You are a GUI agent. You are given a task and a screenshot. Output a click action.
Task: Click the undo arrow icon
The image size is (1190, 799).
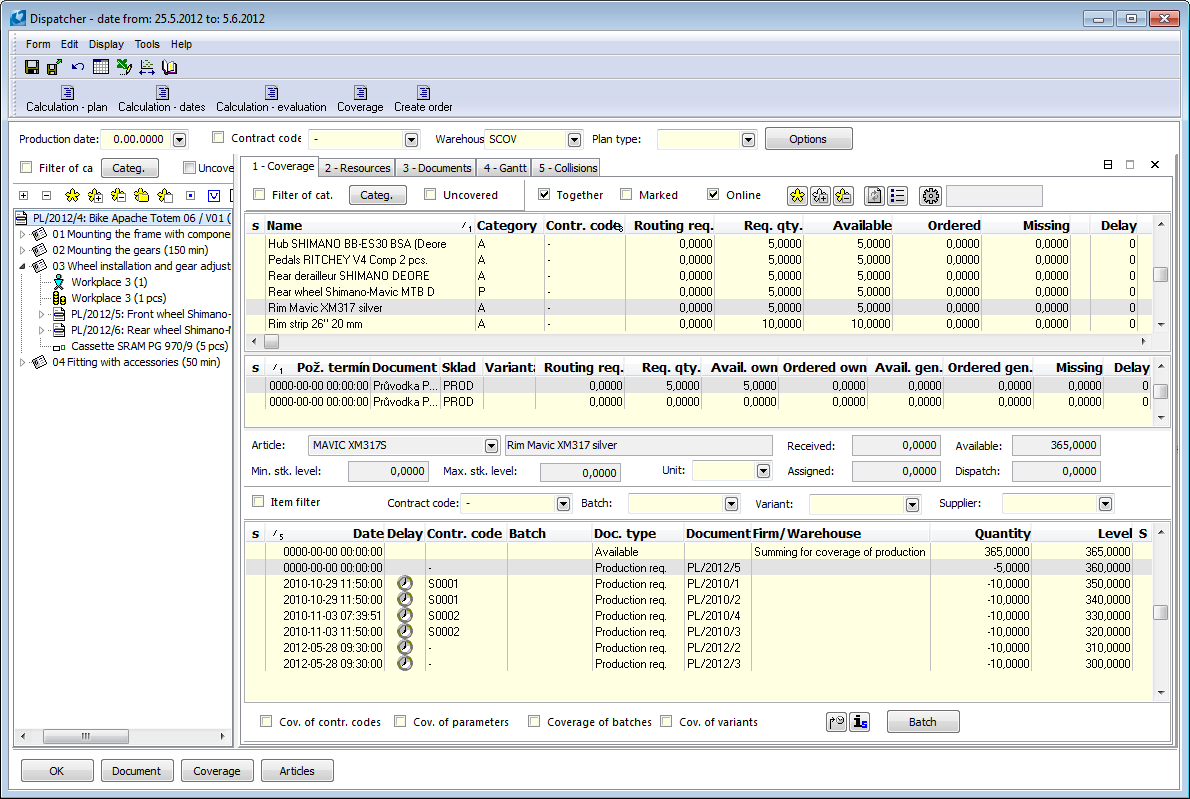pyautogui.click(x=77, y=67)
